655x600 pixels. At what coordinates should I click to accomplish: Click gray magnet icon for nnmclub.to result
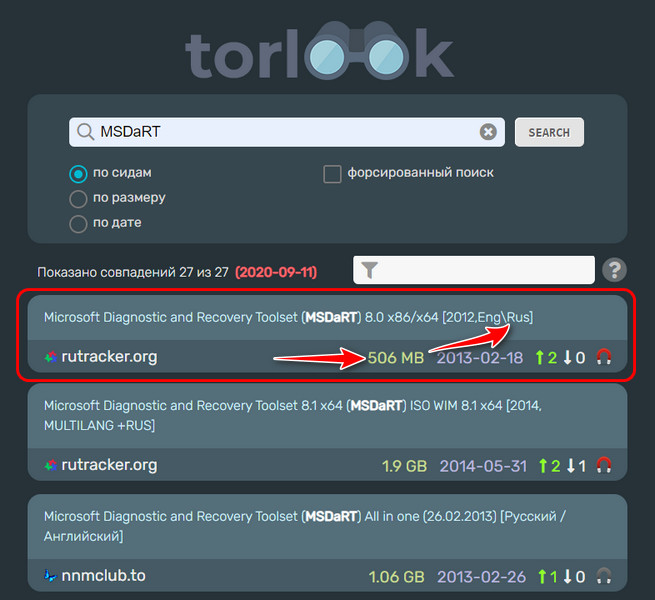[604, 576]
